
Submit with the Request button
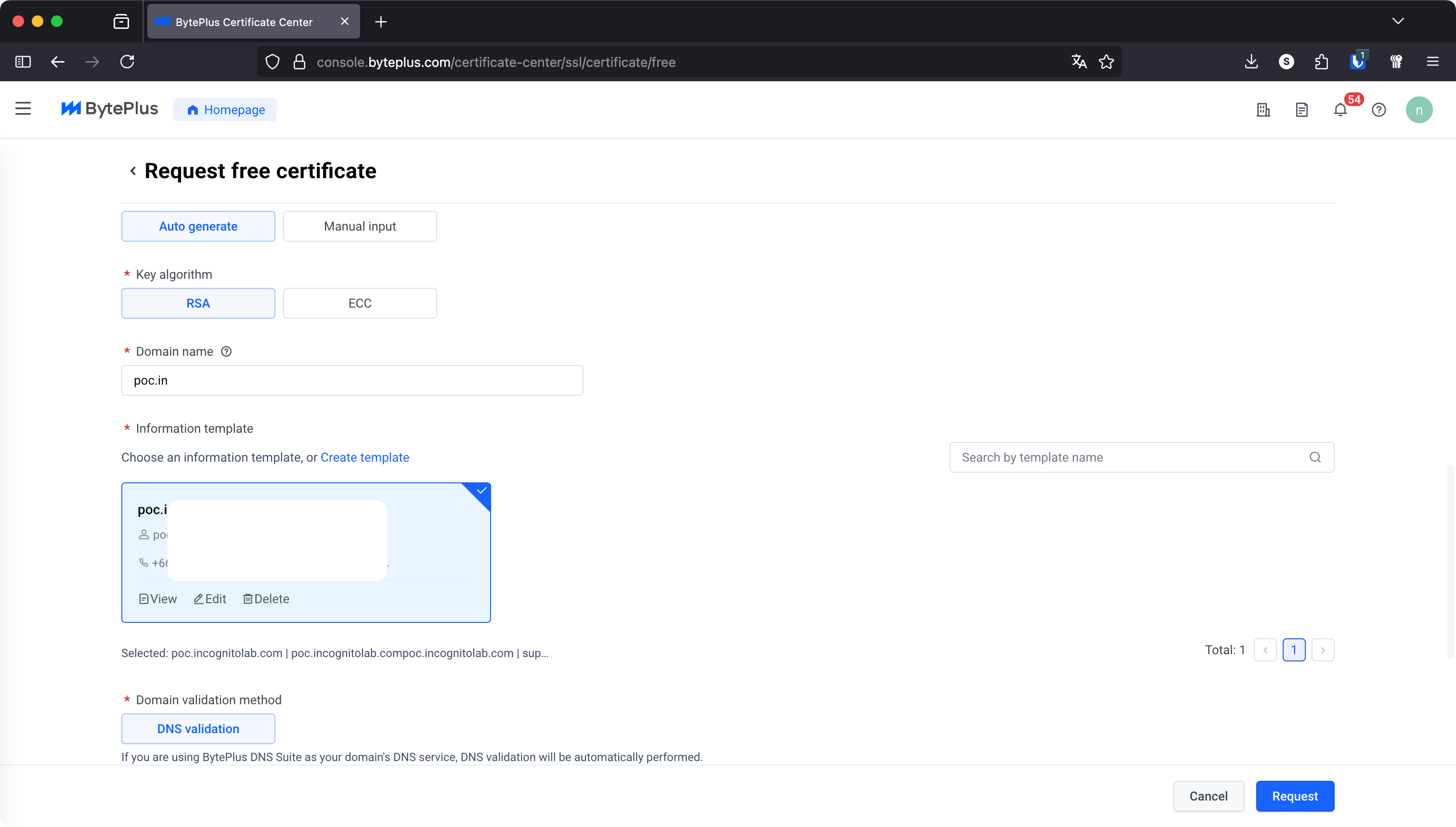click(x=1295, y=796)
